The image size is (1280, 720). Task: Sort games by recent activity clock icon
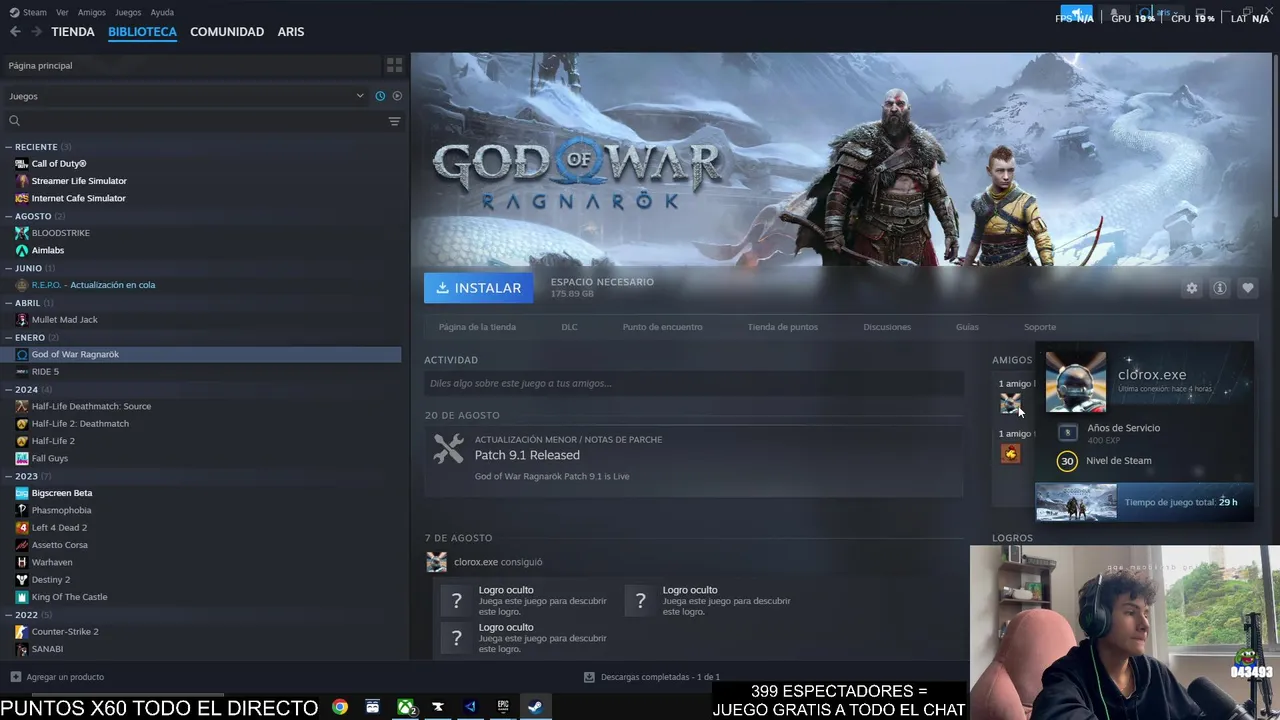click(380, 96)
